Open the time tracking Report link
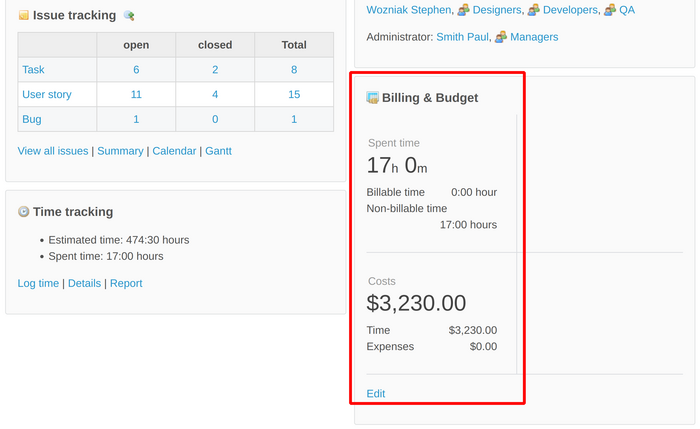Screen dimensions: 700x429 pos(126,283)
